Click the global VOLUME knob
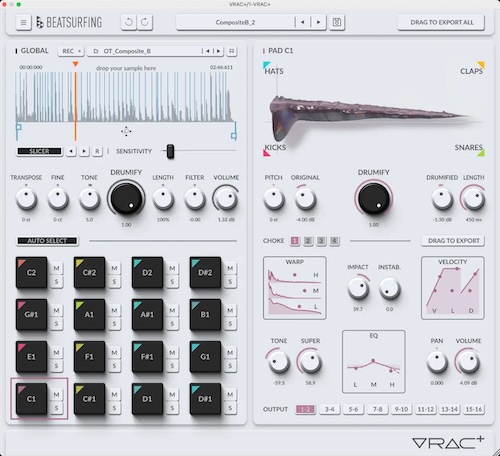The image size is (500, 456). 226,199
